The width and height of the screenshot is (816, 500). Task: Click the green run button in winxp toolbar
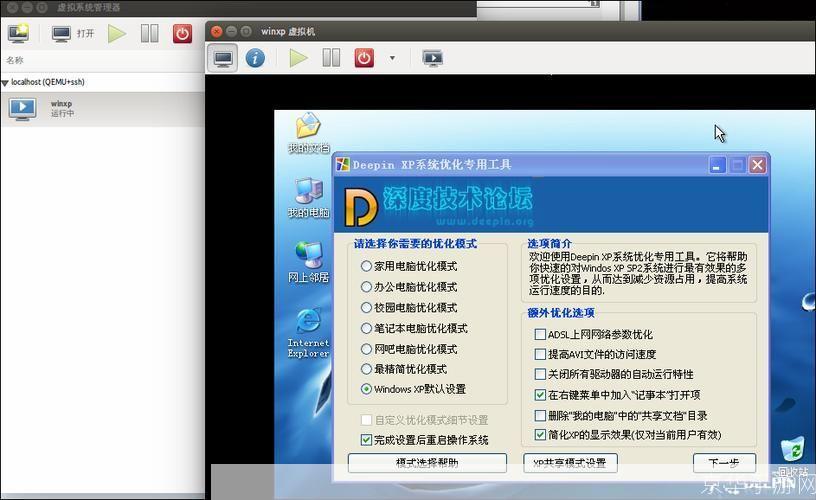[x=298, y=58]
